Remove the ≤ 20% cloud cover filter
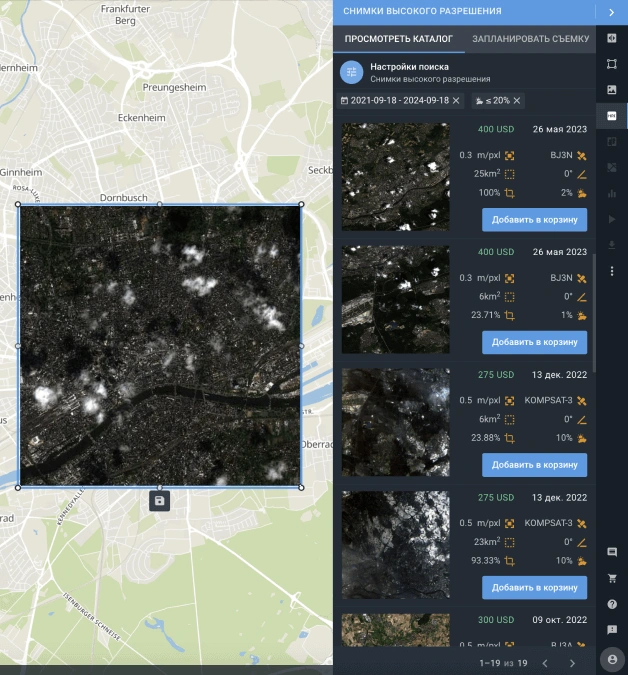This screenshot has height=675, width=628. click(x=517, y=101)
